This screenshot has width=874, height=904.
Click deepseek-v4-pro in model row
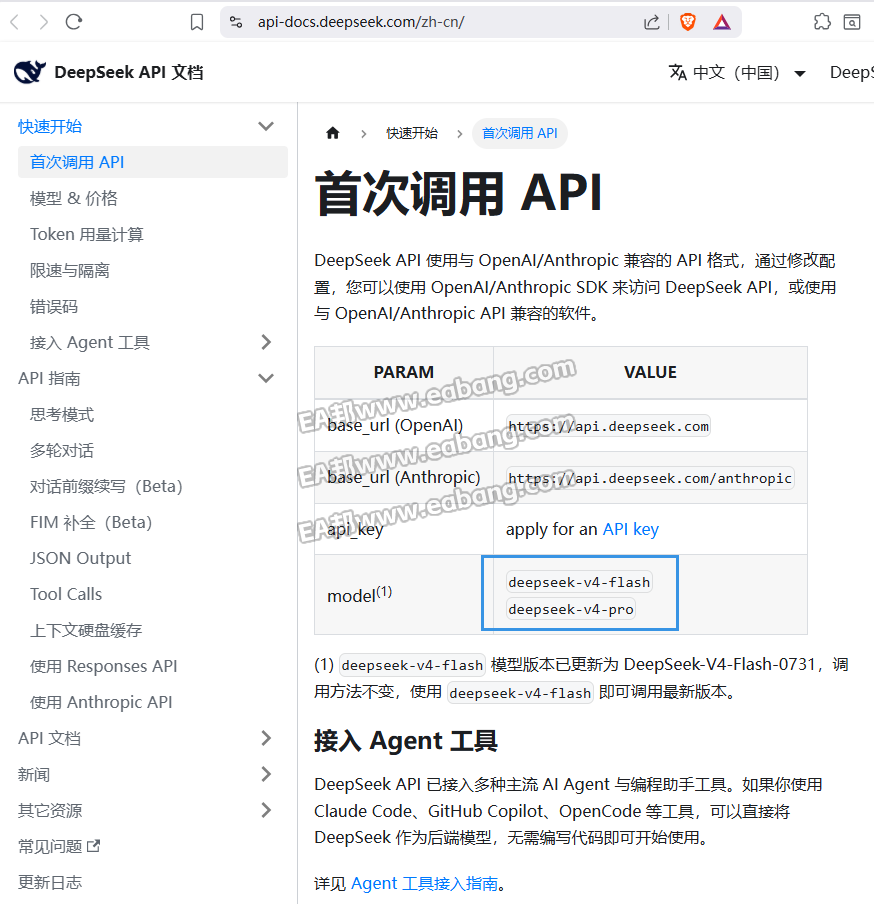tap(571, 609)
